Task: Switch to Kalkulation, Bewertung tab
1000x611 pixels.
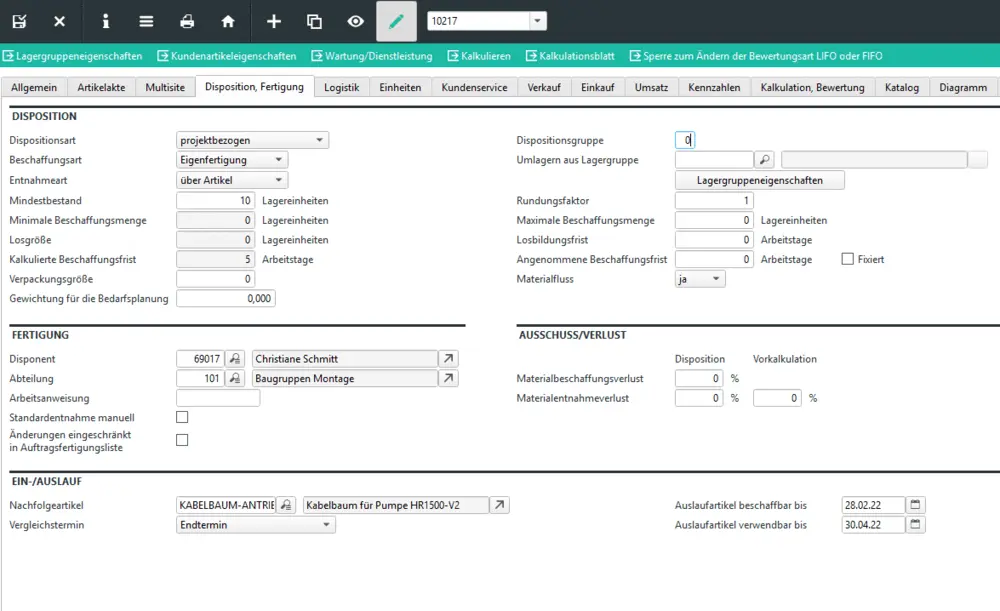Action: [812, 87]
